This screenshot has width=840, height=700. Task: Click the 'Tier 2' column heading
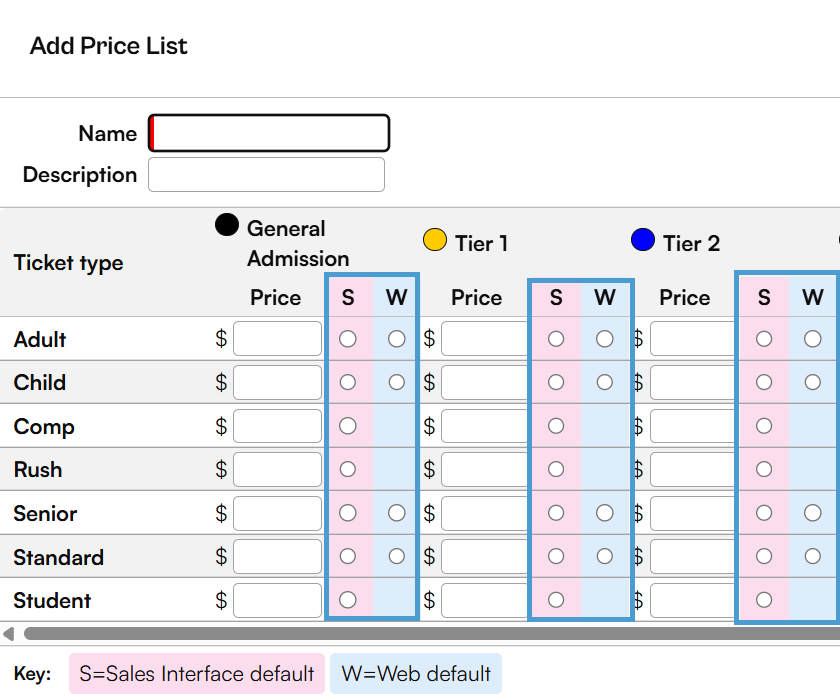[x=691, y=244]
